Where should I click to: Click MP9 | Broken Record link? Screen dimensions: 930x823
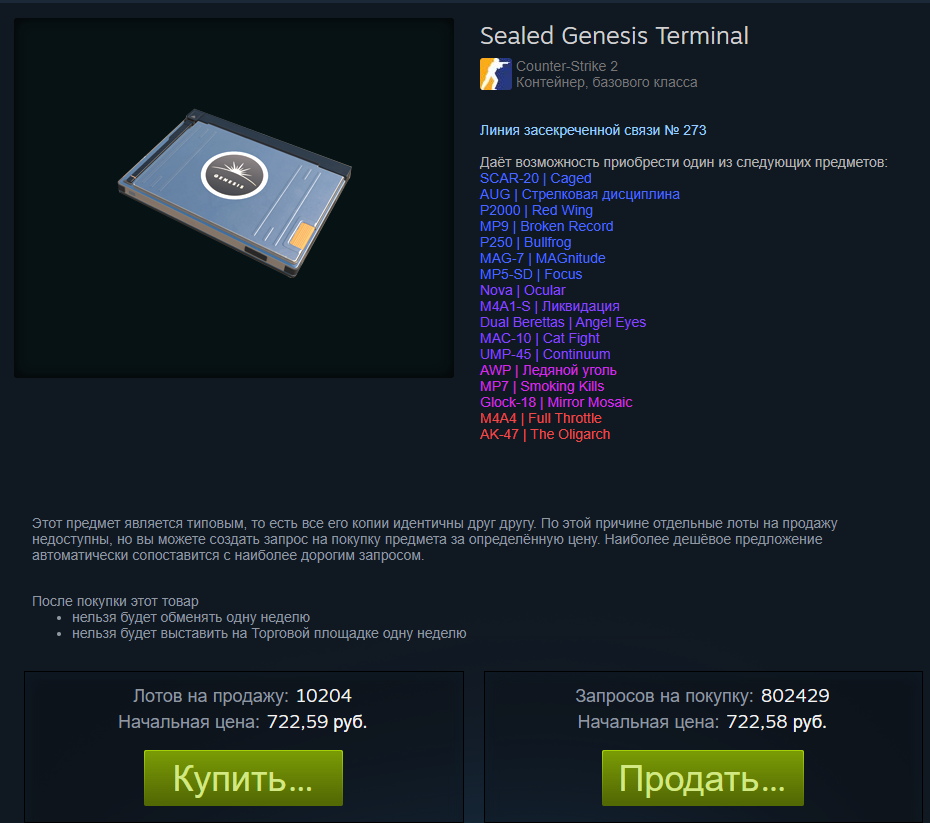pos(546,227)
